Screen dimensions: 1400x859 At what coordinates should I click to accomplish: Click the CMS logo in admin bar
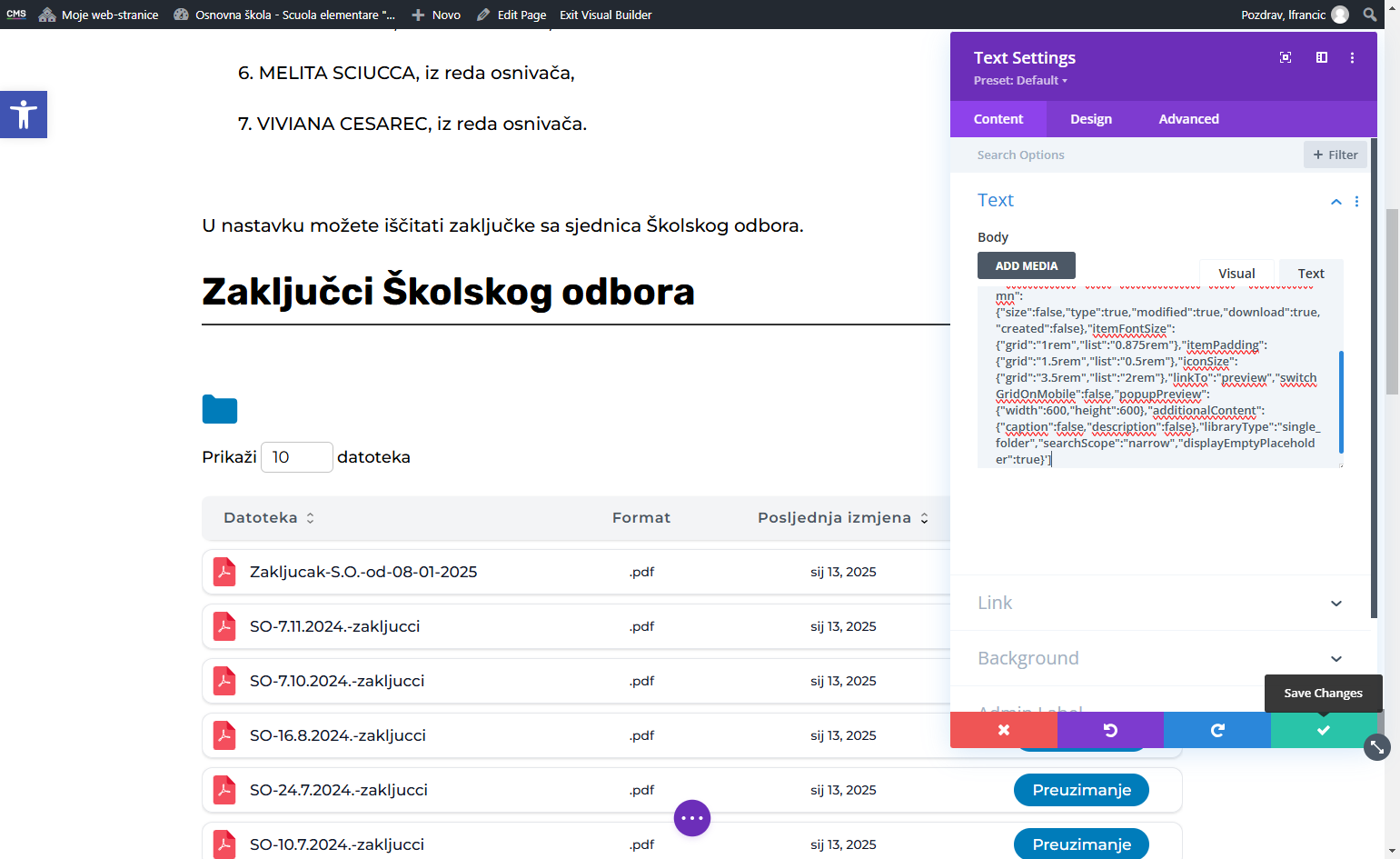(x=16, y=15)
